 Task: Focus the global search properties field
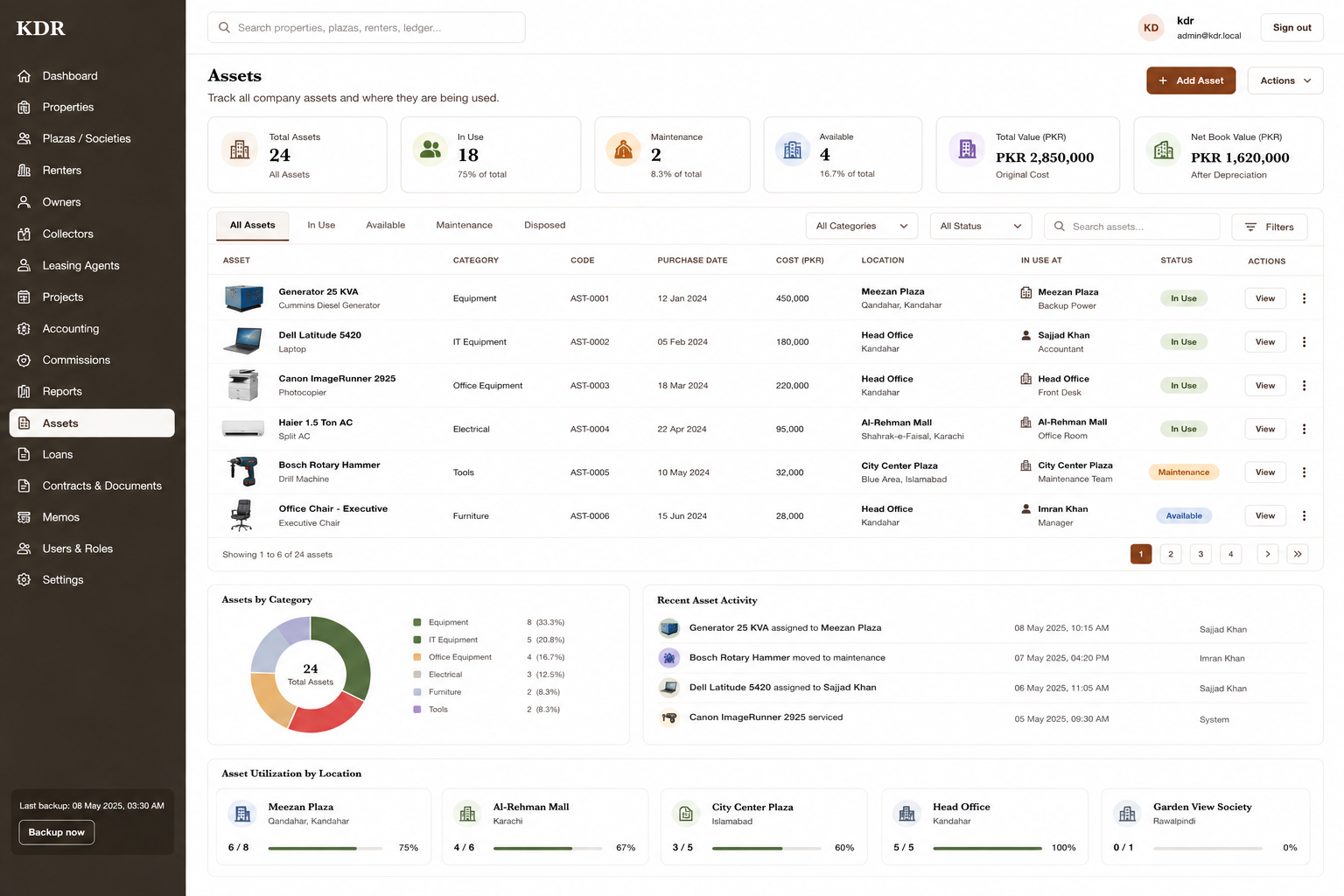(x=367, y=28)
